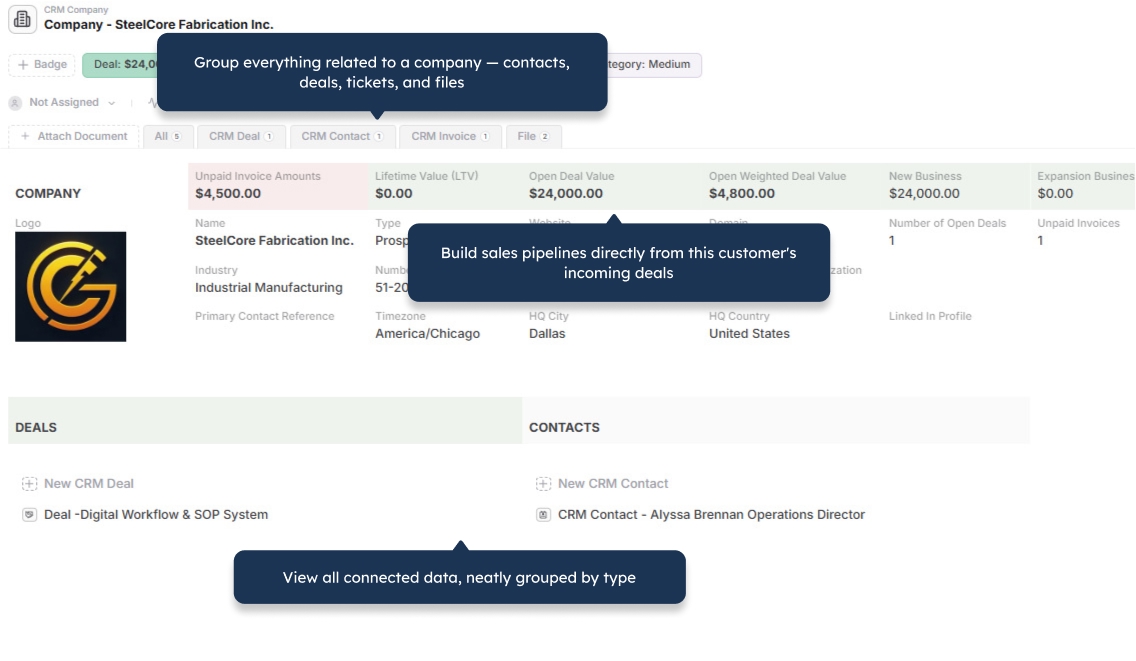This screenshot has height=661, width=1136.
Task: Click the HQ City Dallas value
Action: tap(547, 334)
